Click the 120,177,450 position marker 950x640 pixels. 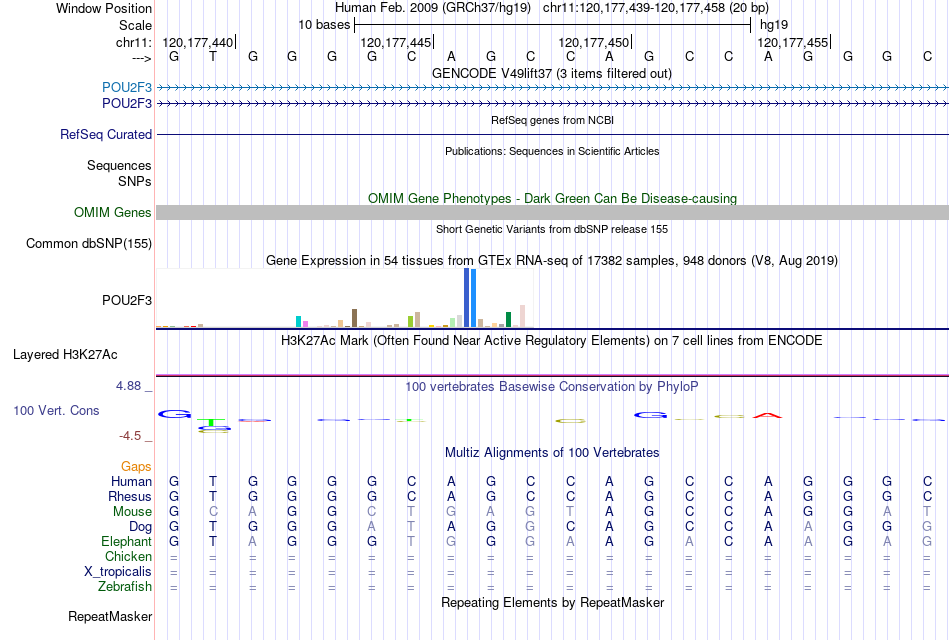tap(595, 42)
